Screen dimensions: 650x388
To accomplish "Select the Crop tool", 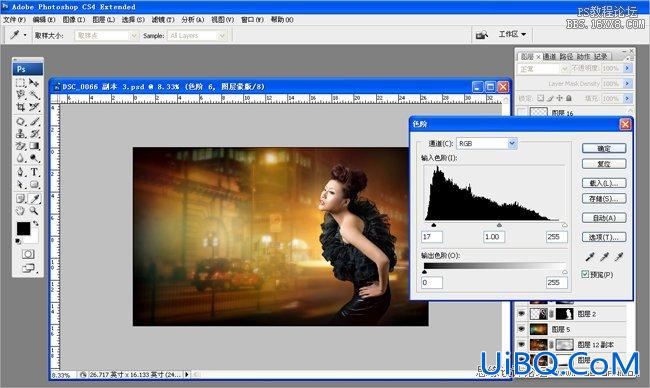I will [20, 107].
